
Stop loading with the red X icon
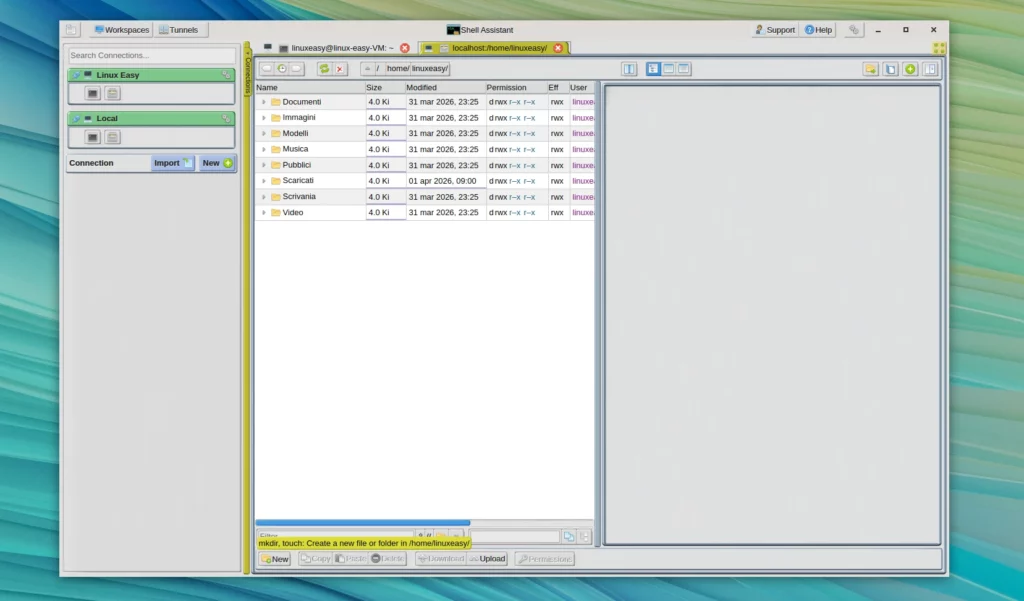pos(340,69)
